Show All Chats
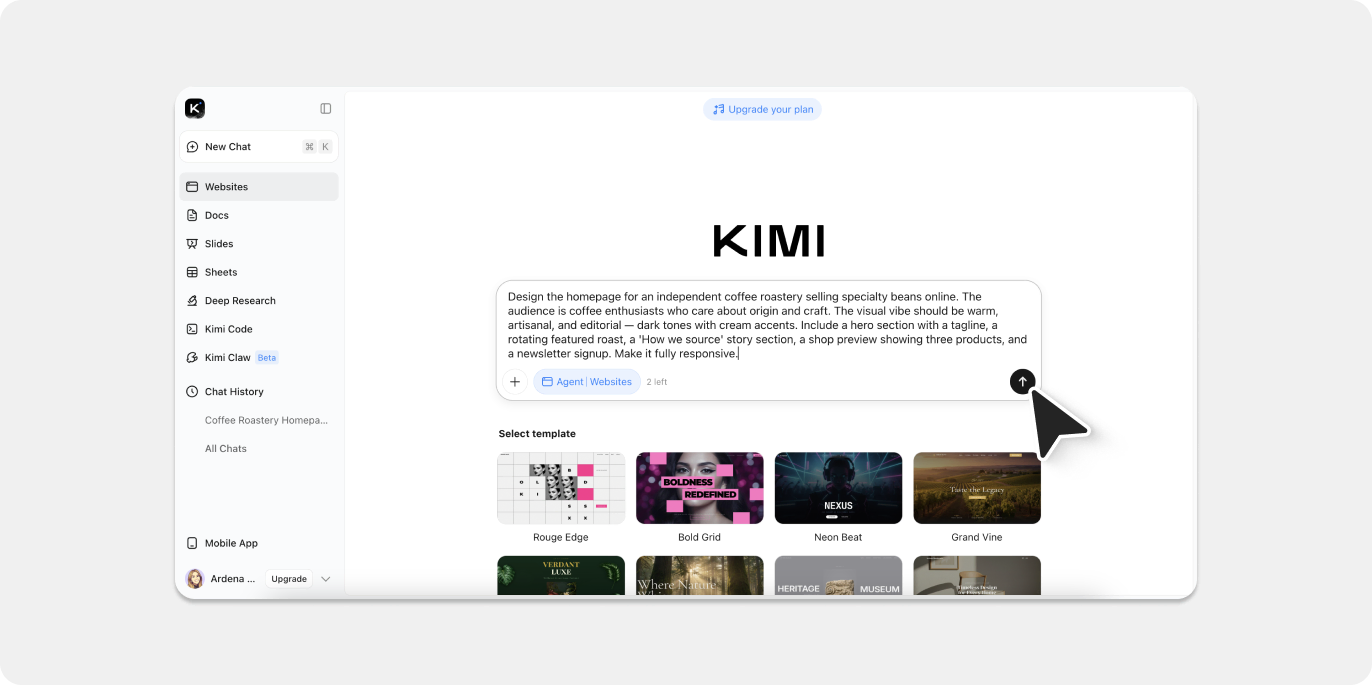 point(225,448)
